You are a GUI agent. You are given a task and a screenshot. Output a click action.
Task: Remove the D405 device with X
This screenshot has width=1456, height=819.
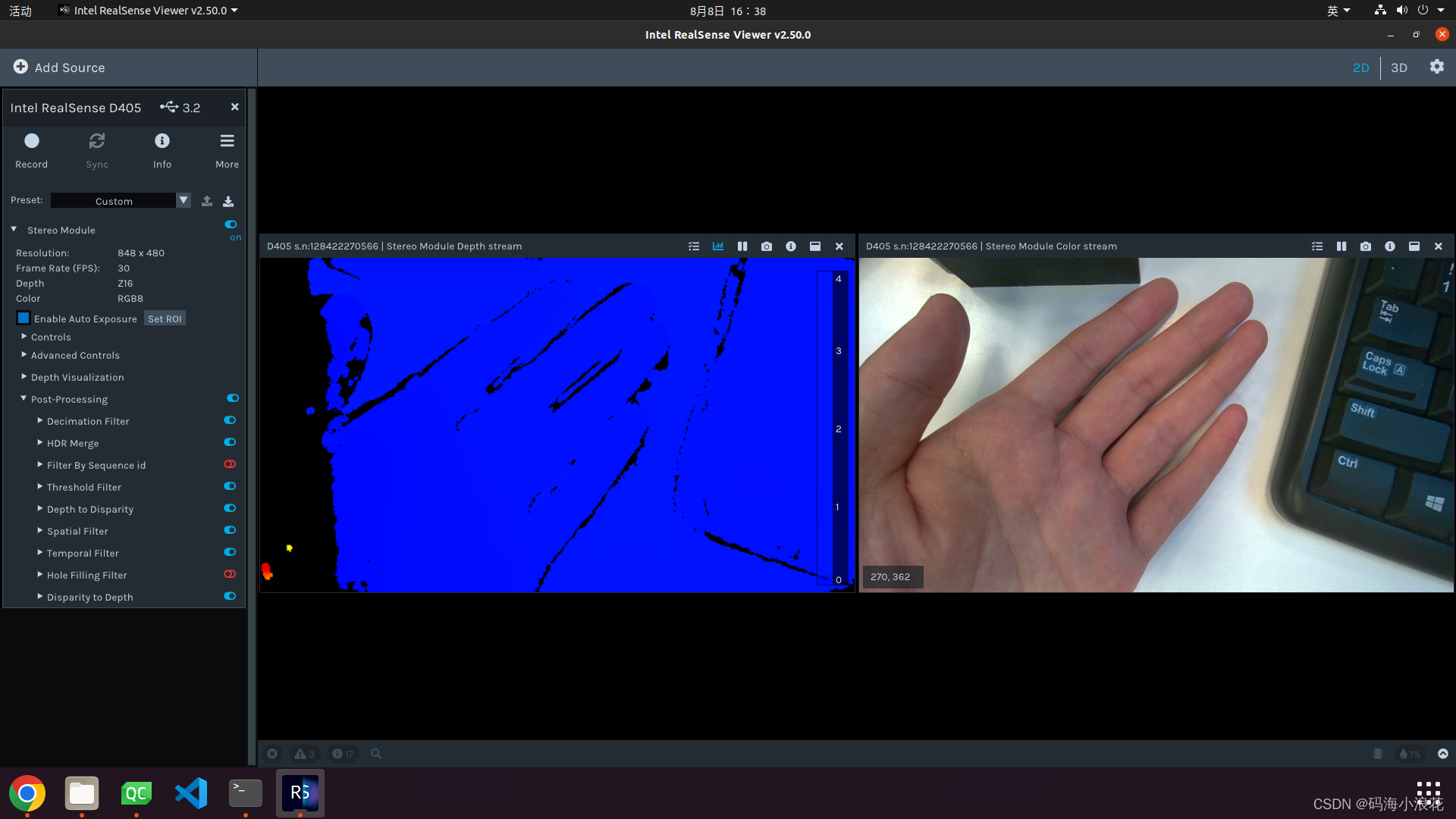point(234,107)
